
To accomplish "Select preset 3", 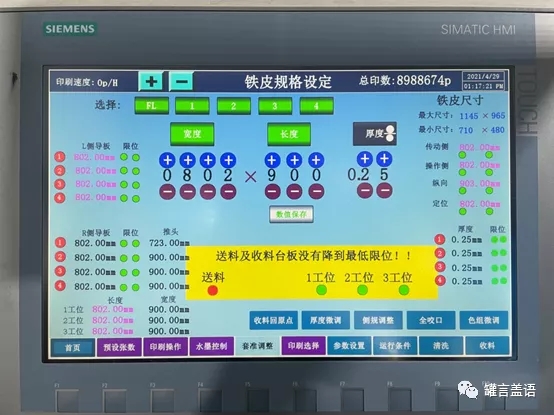I will [x=275, y=106].
